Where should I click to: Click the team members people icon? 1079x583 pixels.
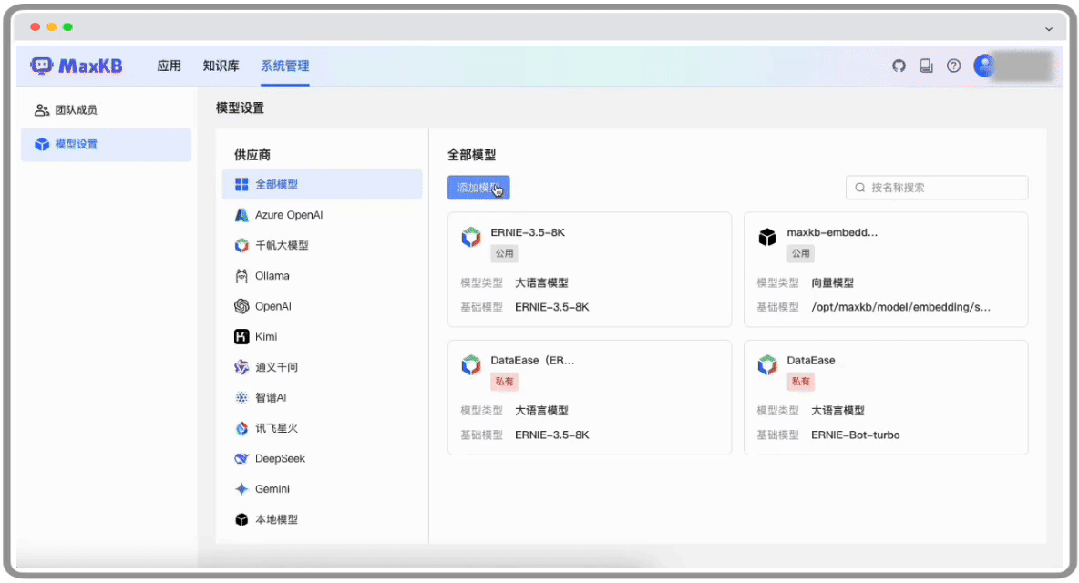tap(42, 110)
